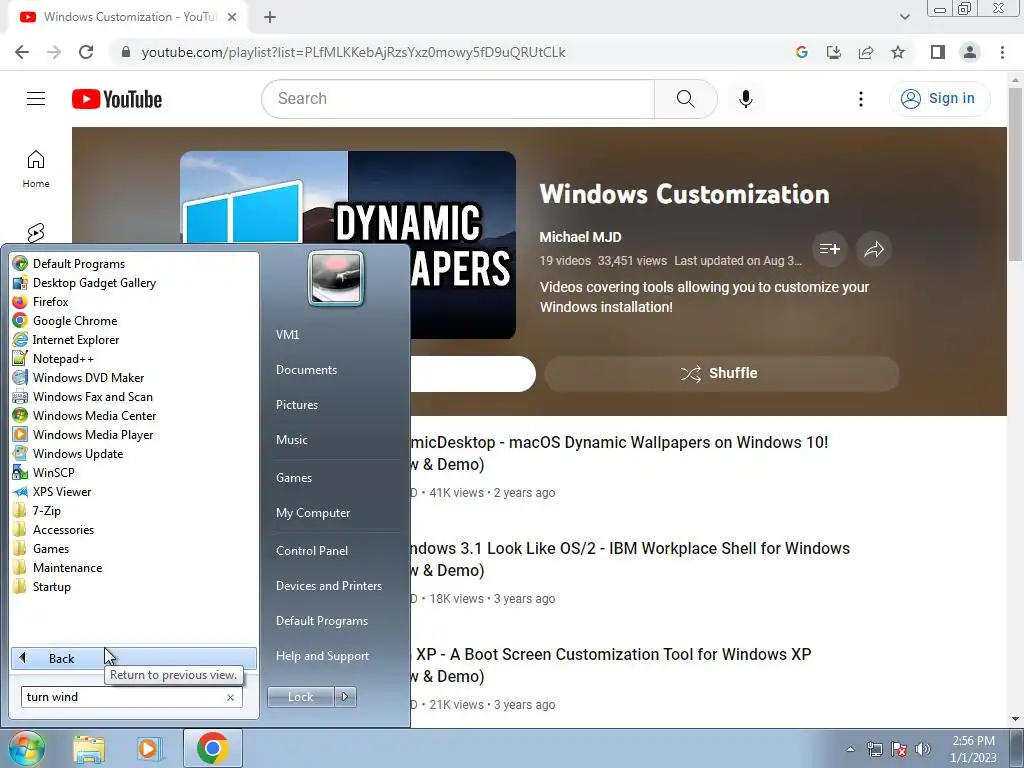This screenshot has width=1024, height=768.
Task: Share this page icon in address bar
Action: click(x=866, y=52)
